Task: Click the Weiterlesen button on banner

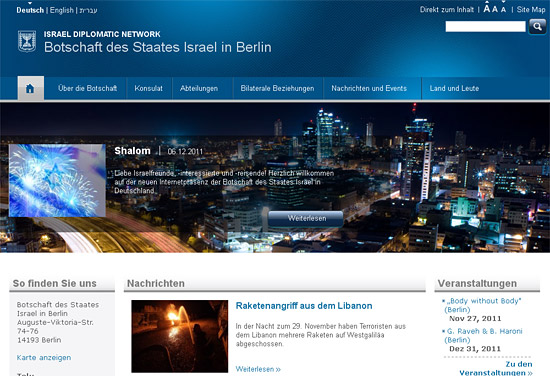Action: tap(306, 219)
